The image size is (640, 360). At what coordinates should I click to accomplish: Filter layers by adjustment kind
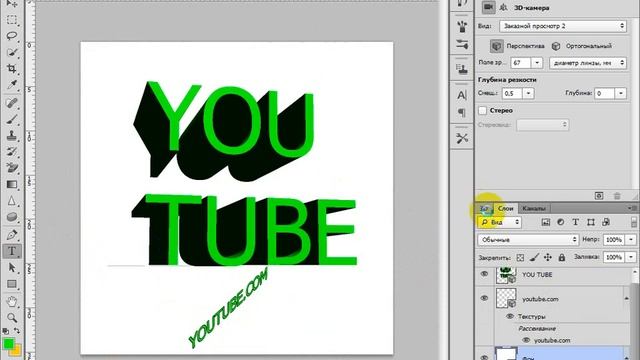click(561, 222)
